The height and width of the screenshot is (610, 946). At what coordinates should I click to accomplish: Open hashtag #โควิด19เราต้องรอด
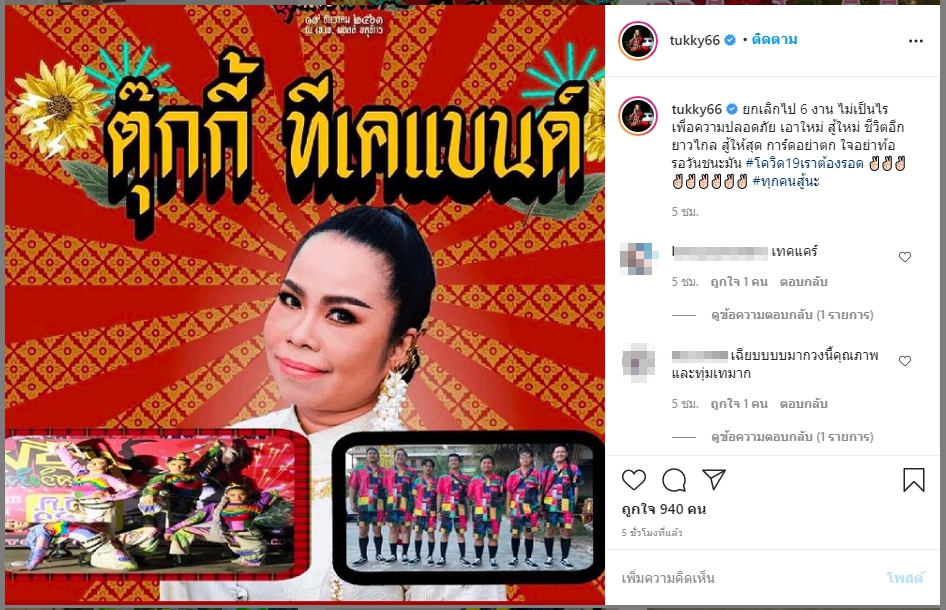(804, 164)
